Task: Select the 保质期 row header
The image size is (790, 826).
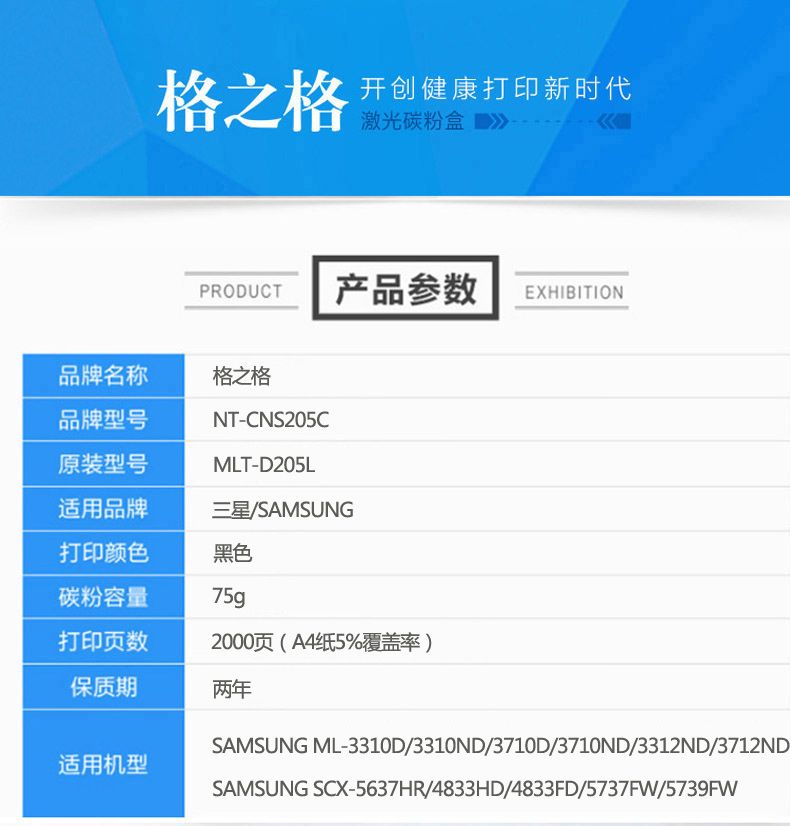Action: point(103,687)
